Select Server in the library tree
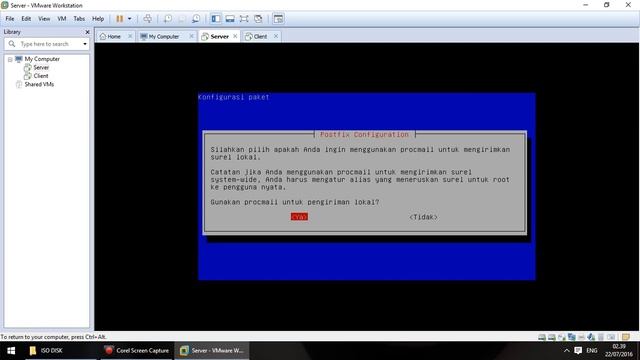The height and width of the screenshot is (360, 640). 41,67
